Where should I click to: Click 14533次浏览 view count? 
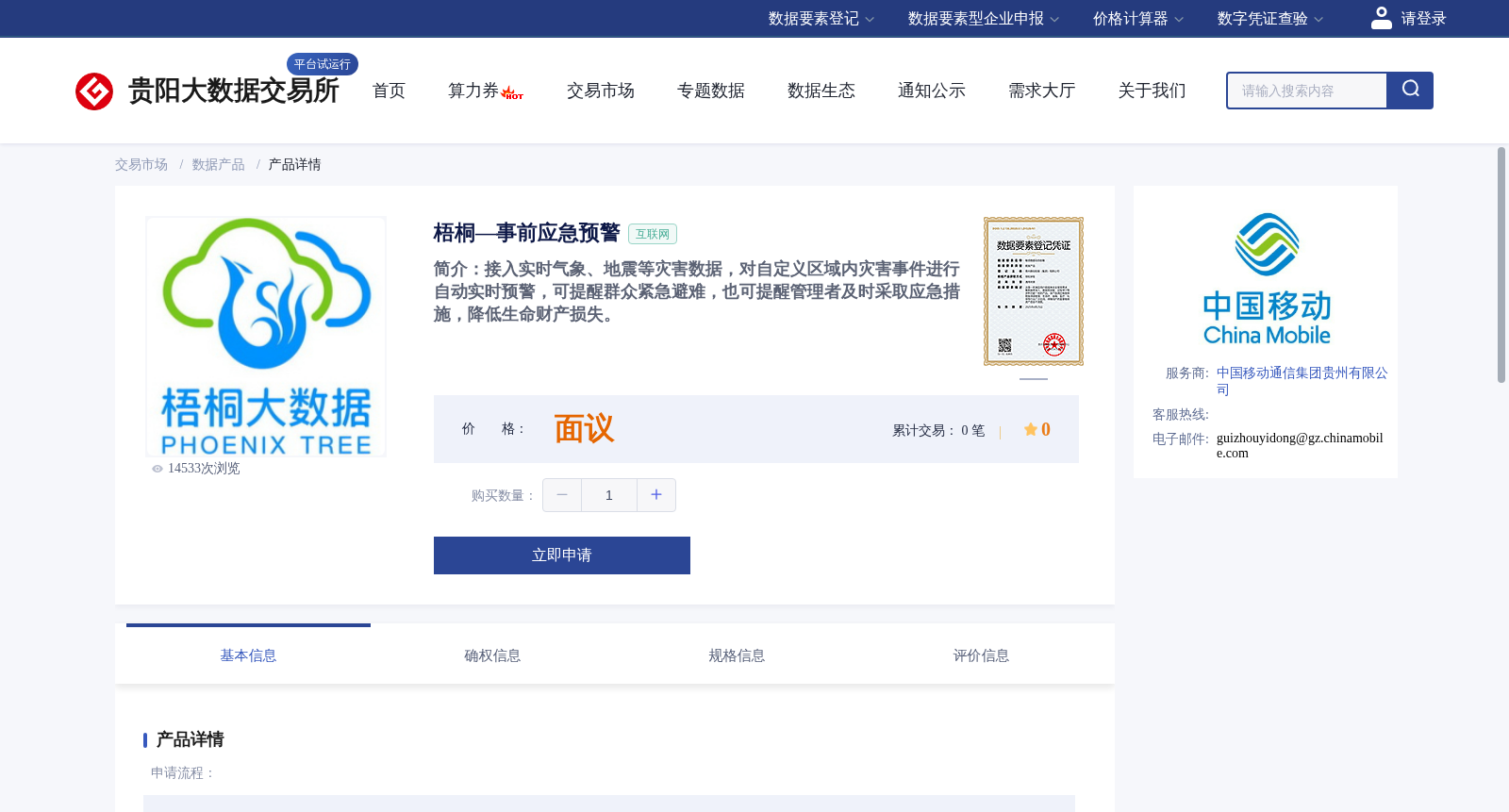(x=204, y=469)
